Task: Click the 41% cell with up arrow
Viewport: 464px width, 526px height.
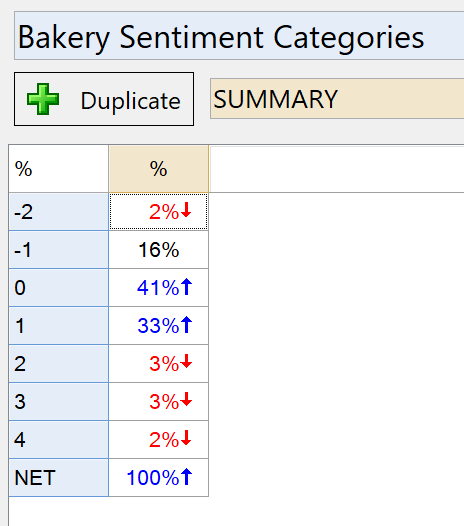Action: (158, 287)
